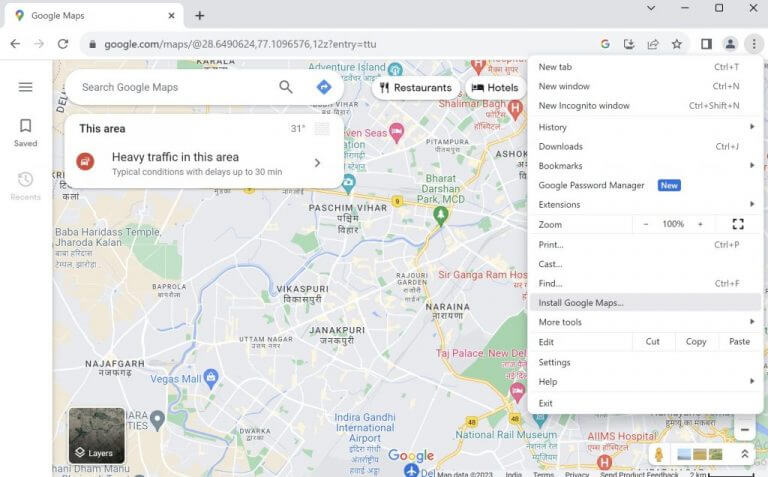This screenshot has width=768, height=477.
Task: Open the Recents sidebar icon
Action: (x=25, y=186)
